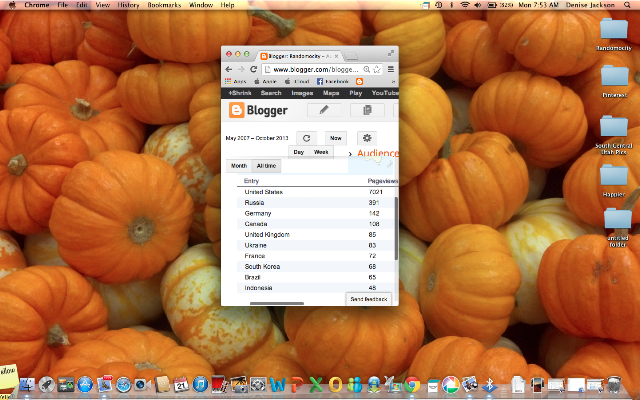Open Spotlight search in the menu bar
The width and height of the screenshot is (640, 400).
coord(627,5)
